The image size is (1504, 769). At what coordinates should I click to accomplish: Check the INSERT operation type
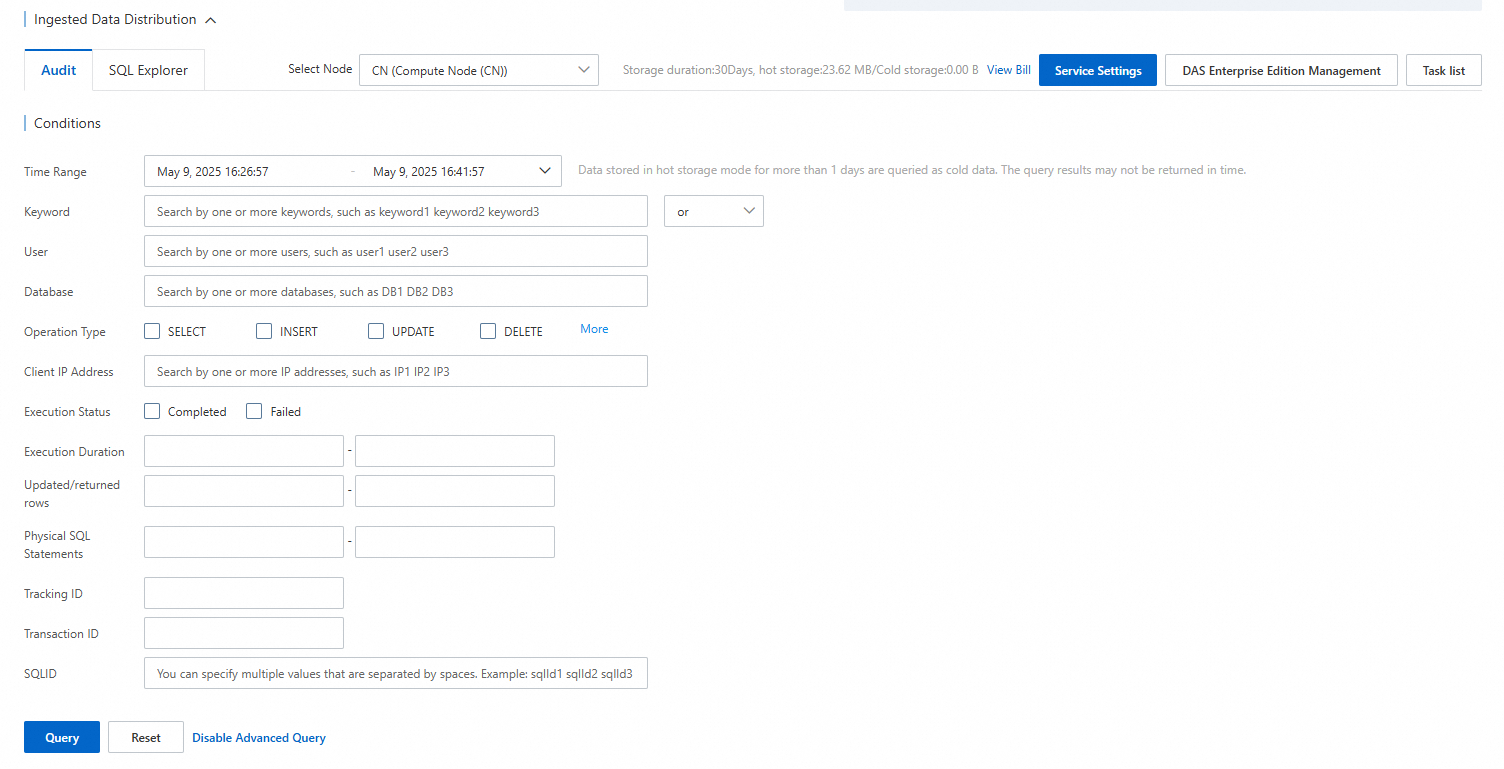(x=264, y=331)
